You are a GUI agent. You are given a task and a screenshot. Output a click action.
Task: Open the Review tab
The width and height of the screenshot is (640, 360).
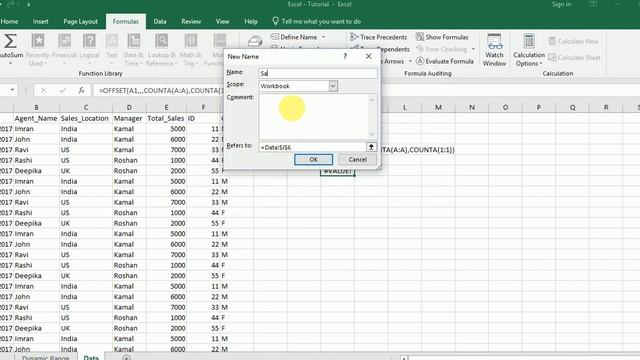[191, 22]
